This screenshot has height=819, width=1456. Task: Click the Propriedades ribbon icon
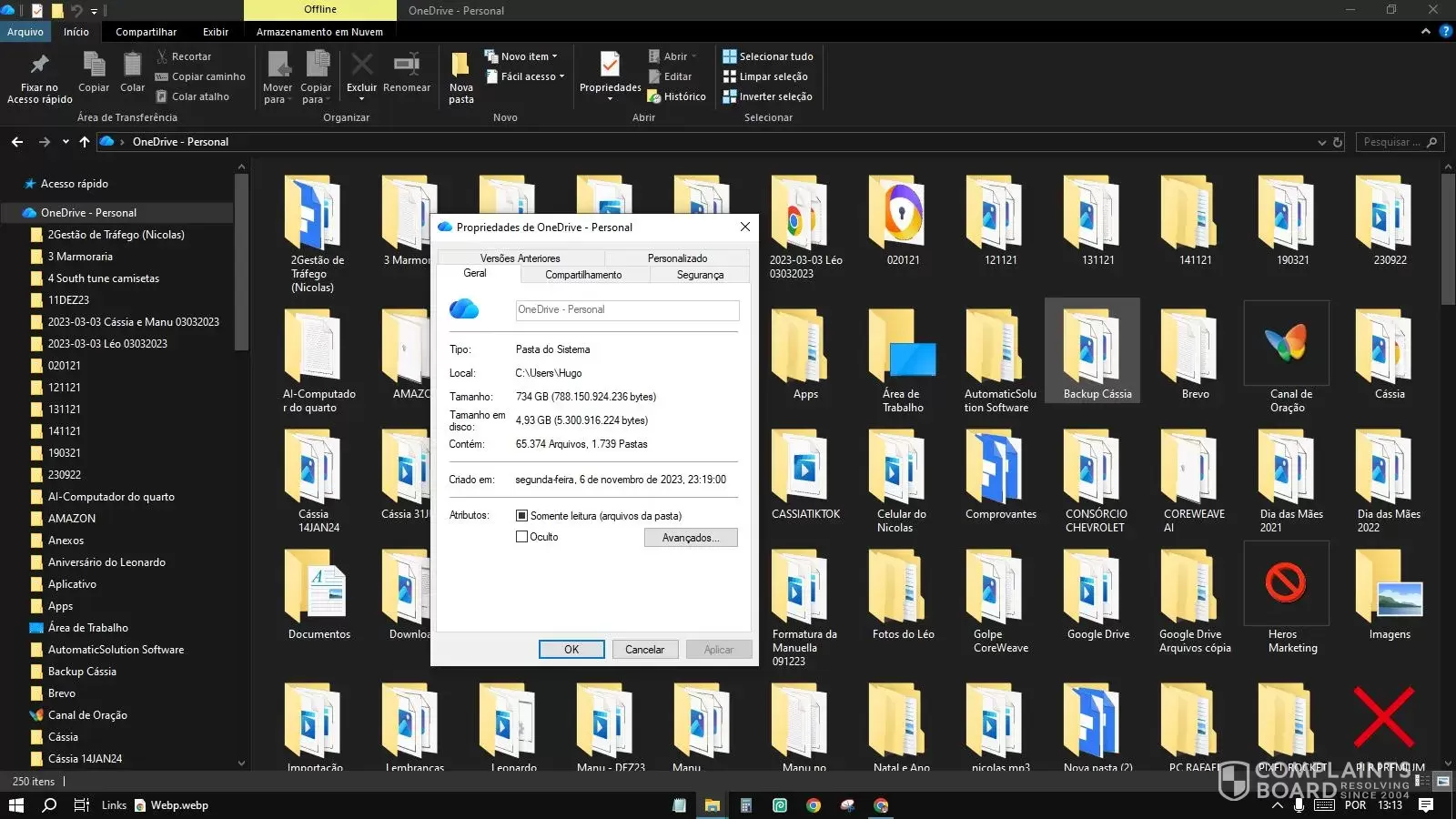click(x=610, y=66)
